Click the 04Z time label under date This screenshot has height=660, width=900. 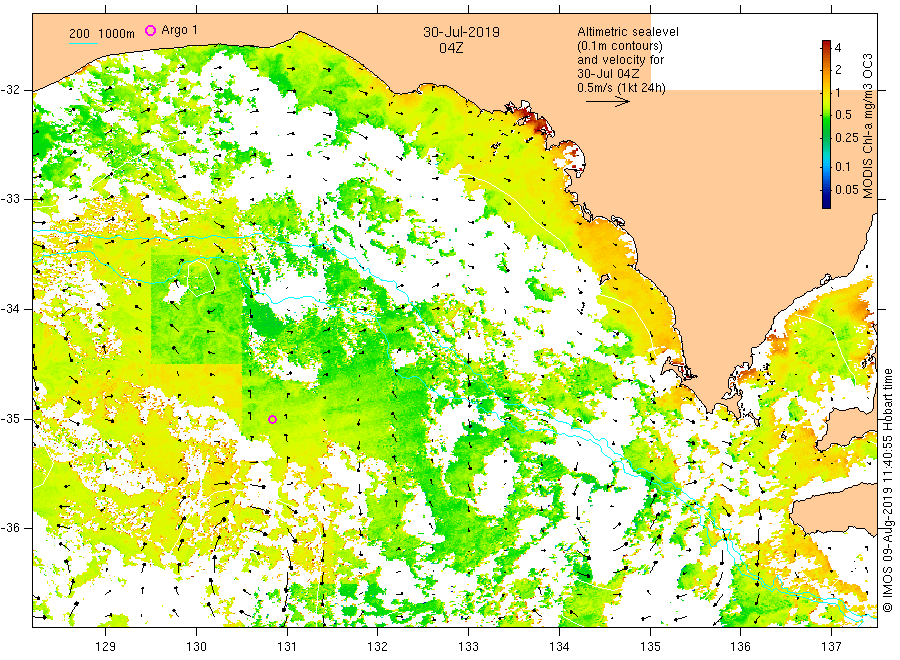[451, 48]
